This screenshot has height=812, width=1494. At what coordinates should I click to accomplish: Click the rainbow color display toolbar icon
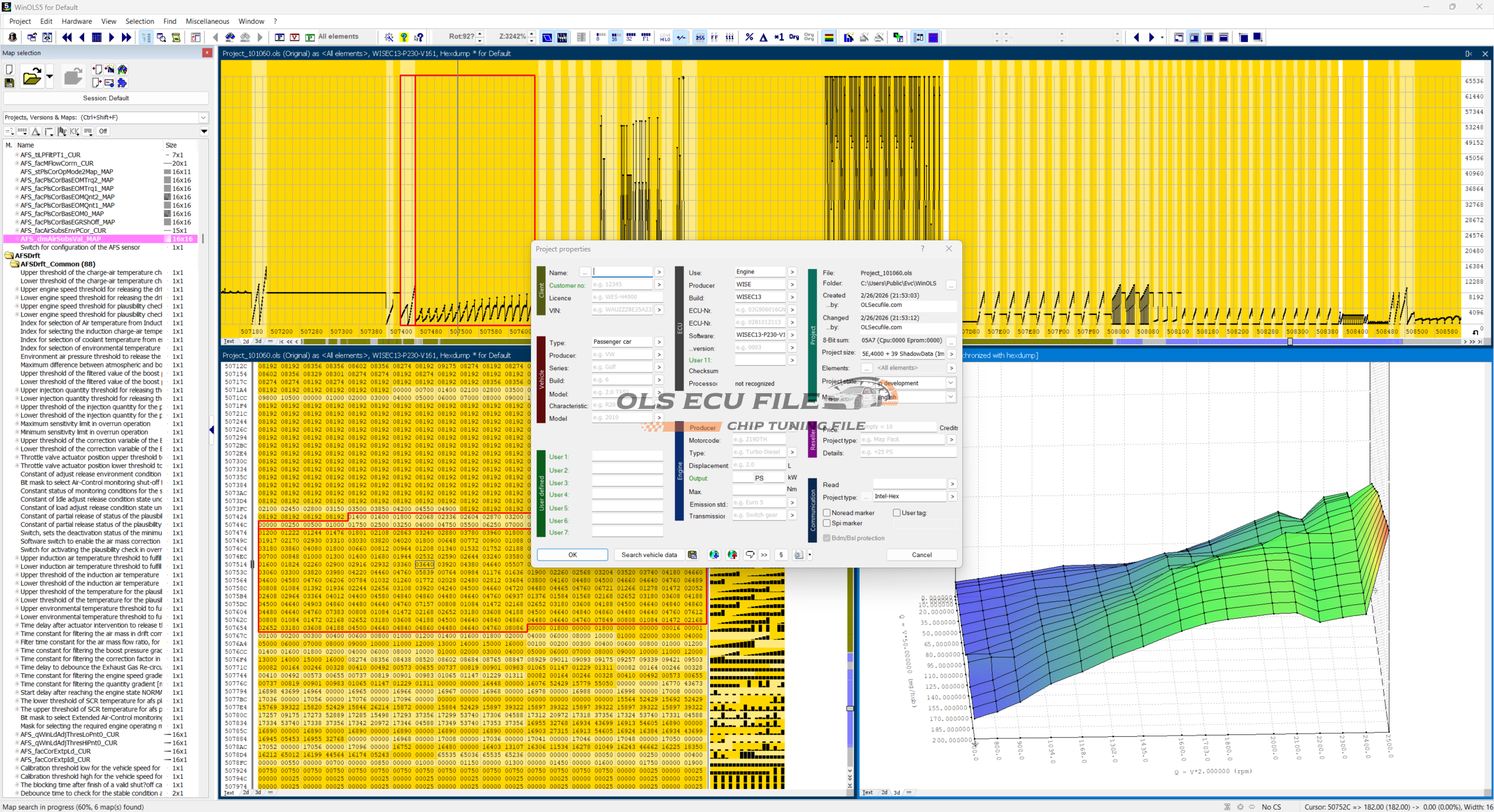pyautogui.click(x=829, y=37)
